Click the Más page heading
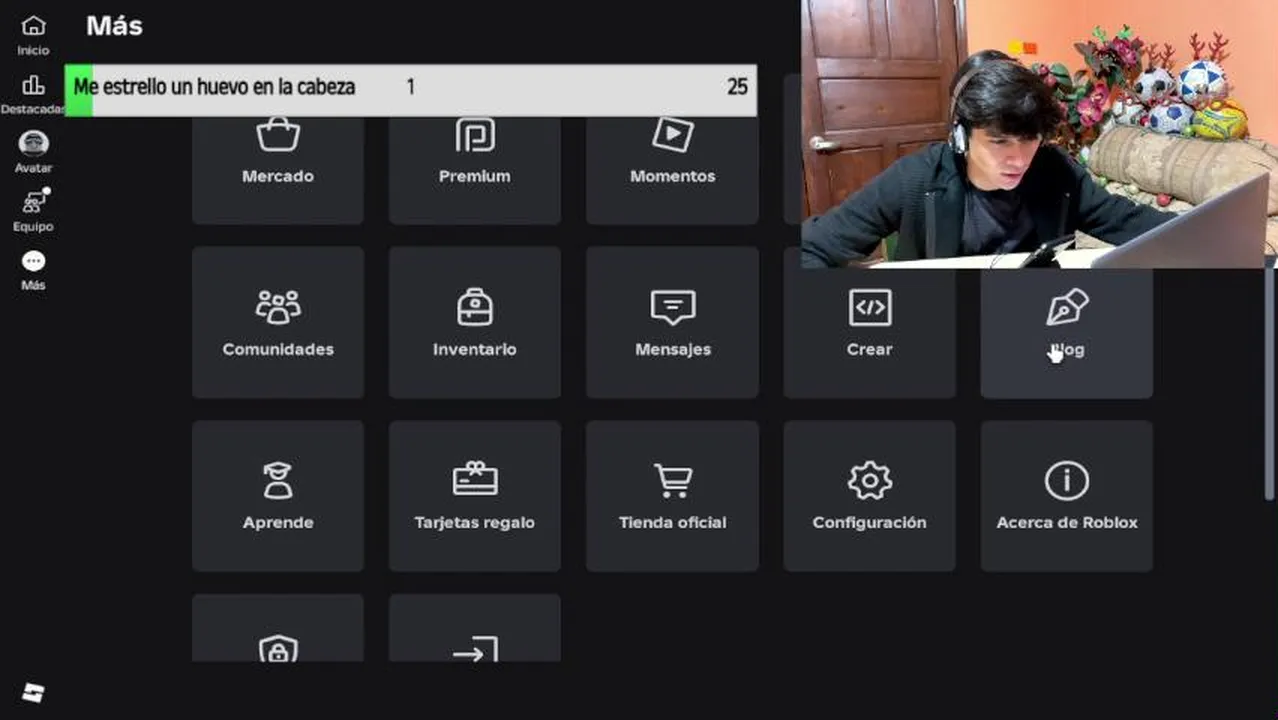 click(x=114, y=26)
